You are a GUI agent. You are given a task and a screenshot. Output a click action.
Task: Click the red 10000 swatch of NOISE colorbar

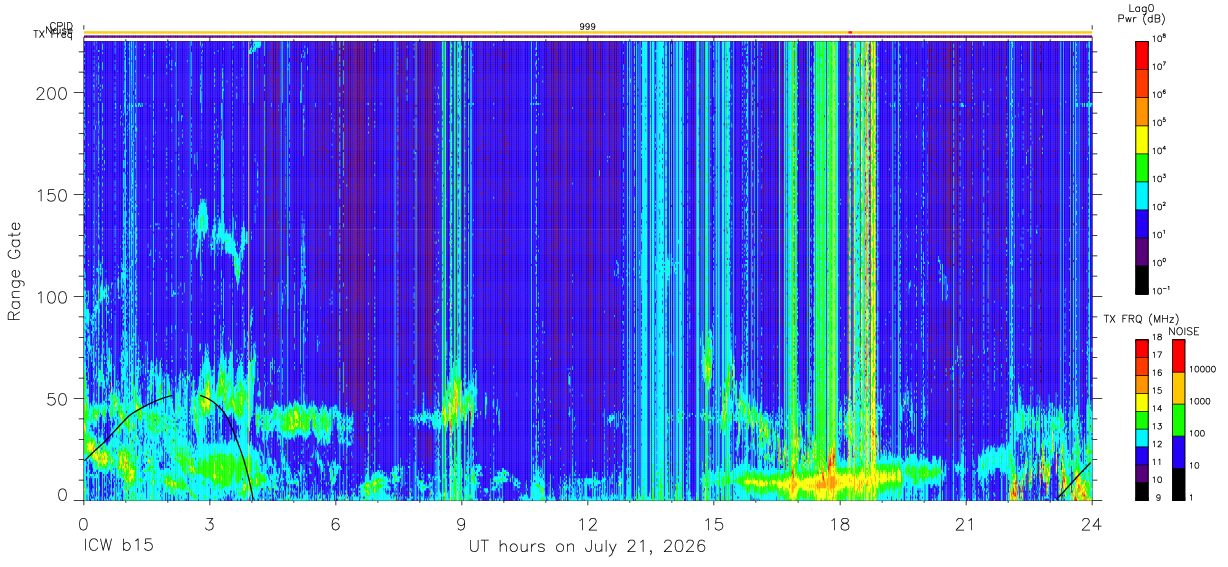point(1178,357)
